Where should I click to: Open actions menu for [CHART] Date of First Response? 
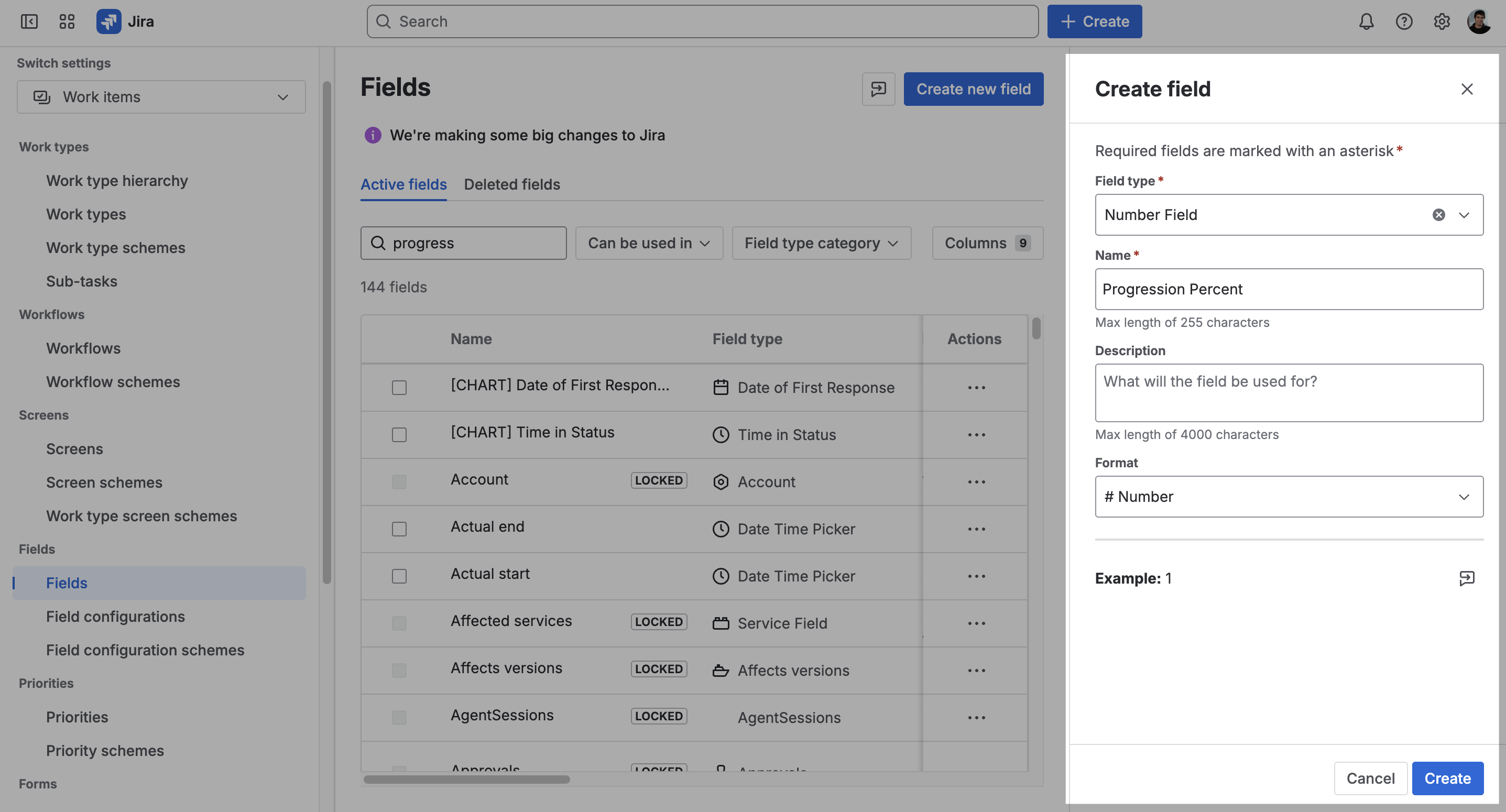[x=976, y=388]
